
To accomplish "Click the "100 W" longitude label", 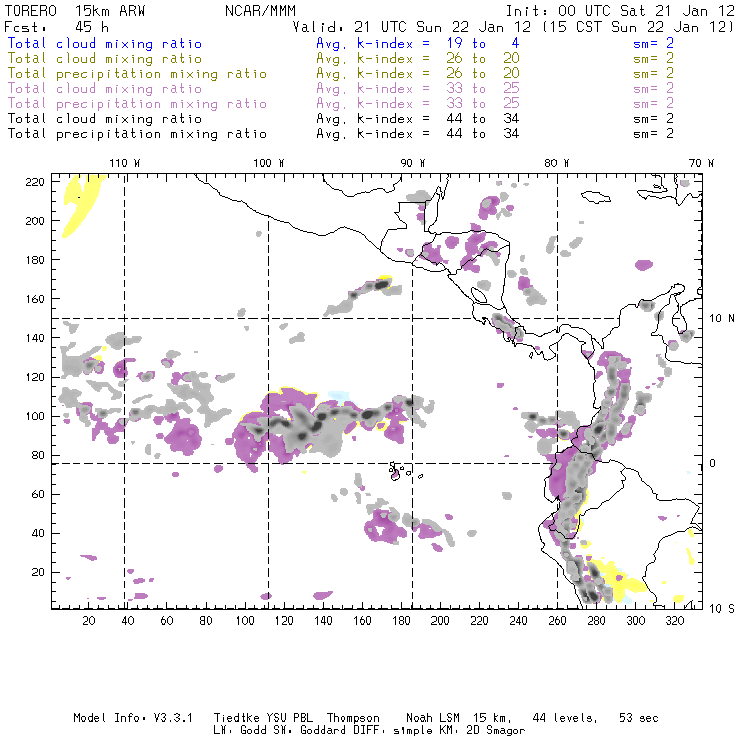I will coord(269,163).
